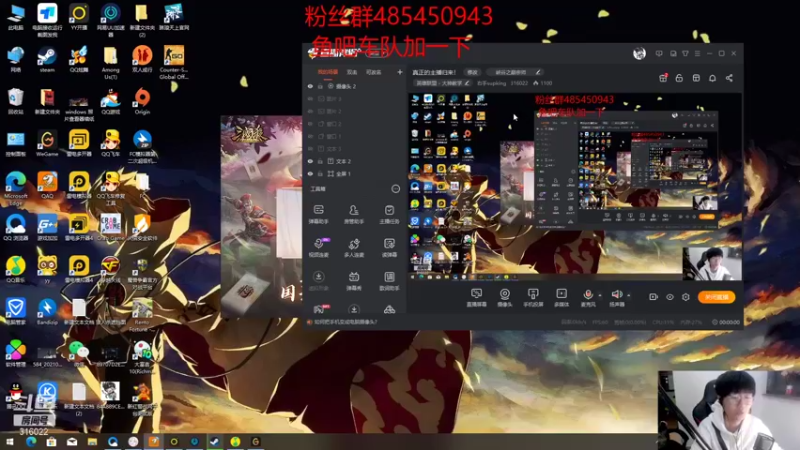Open microphone options arrow beside 麦克风
Viewport: 800px width, 450px height.
(x=599, y=295)
